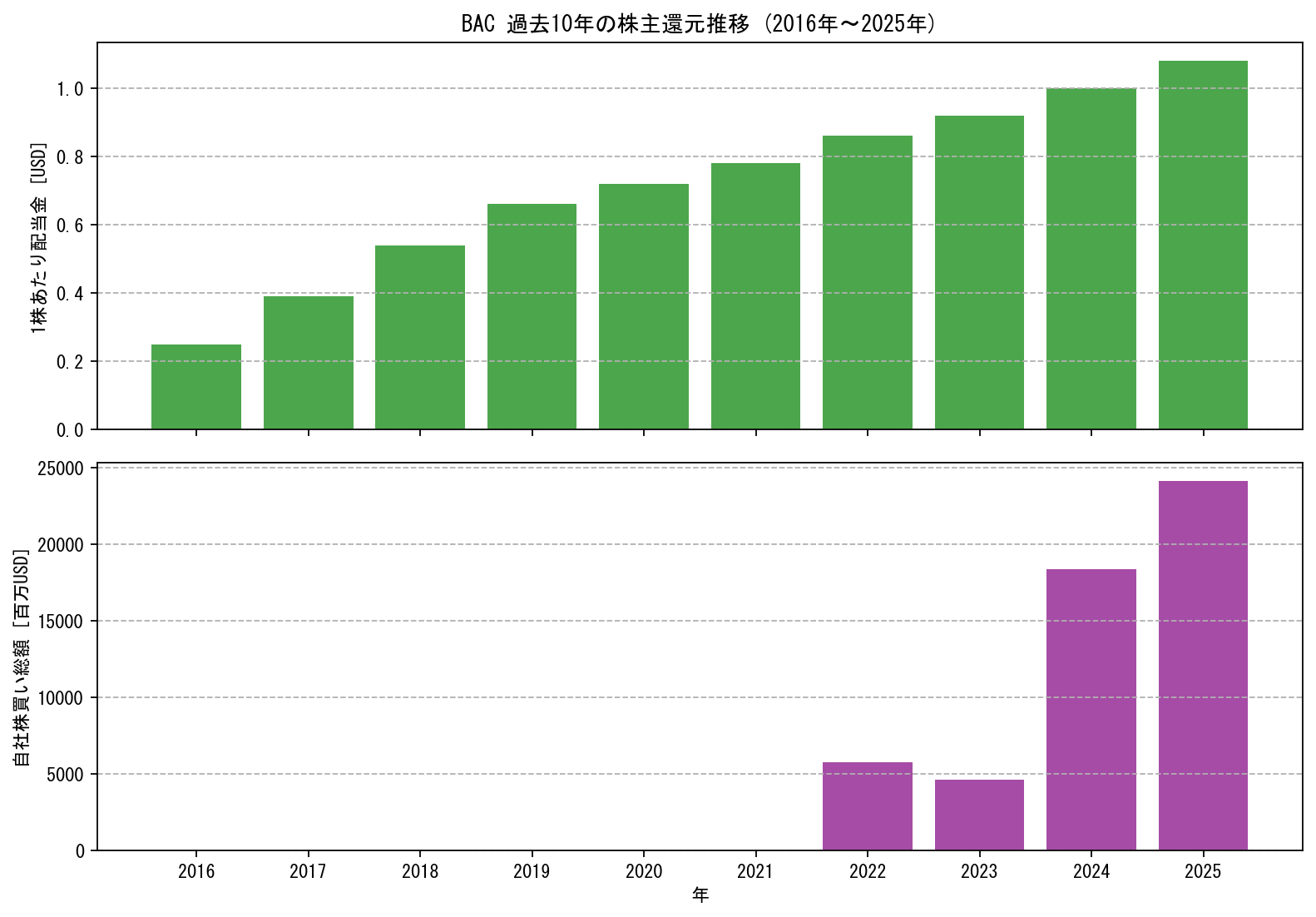Select the "2017" x-axis tick label
The height and width of the screenshot is (917, 1316).
pyautogui.click(x=309, y=871)
